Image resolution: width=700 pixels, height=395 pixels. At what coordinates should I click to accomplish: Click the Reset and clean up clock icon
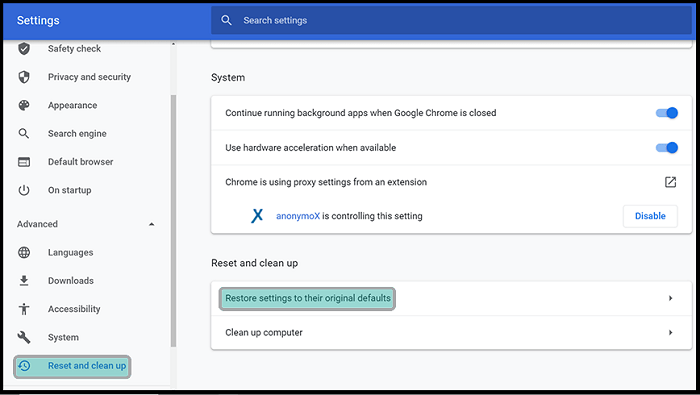tap(25, 366)
